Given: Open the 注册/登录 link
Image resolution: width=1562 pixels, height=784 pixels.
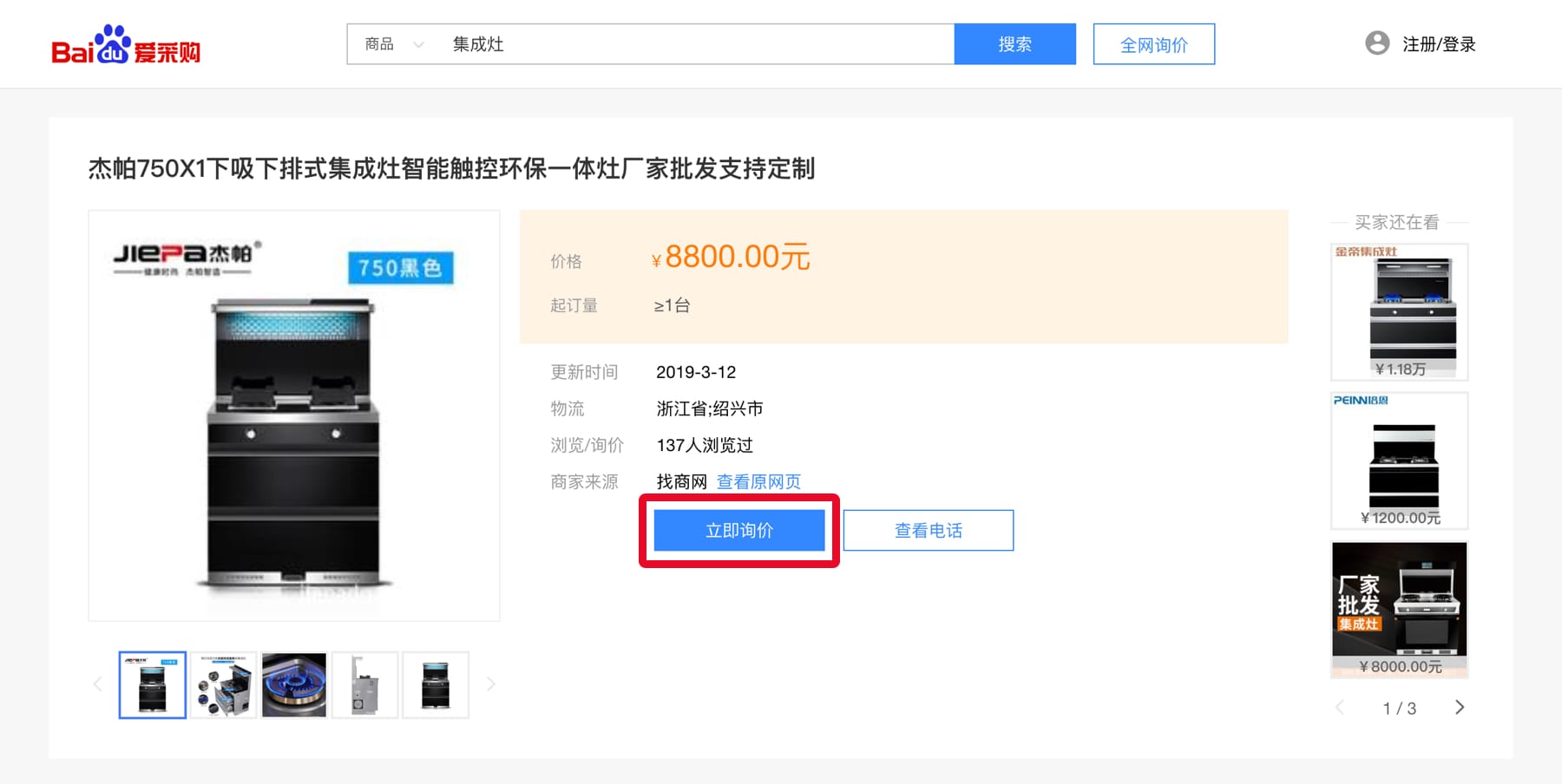Looking at the screenshot, I should pyautogui.click(x=1438, y=44).
